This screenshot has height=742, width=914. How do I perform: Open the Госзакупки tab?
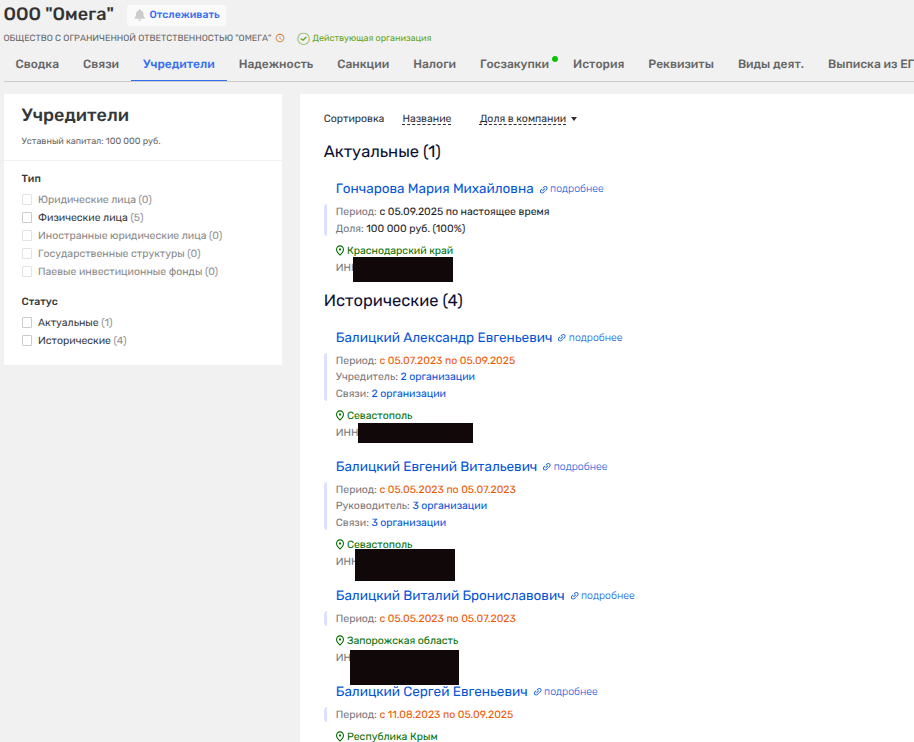(514, 64)
